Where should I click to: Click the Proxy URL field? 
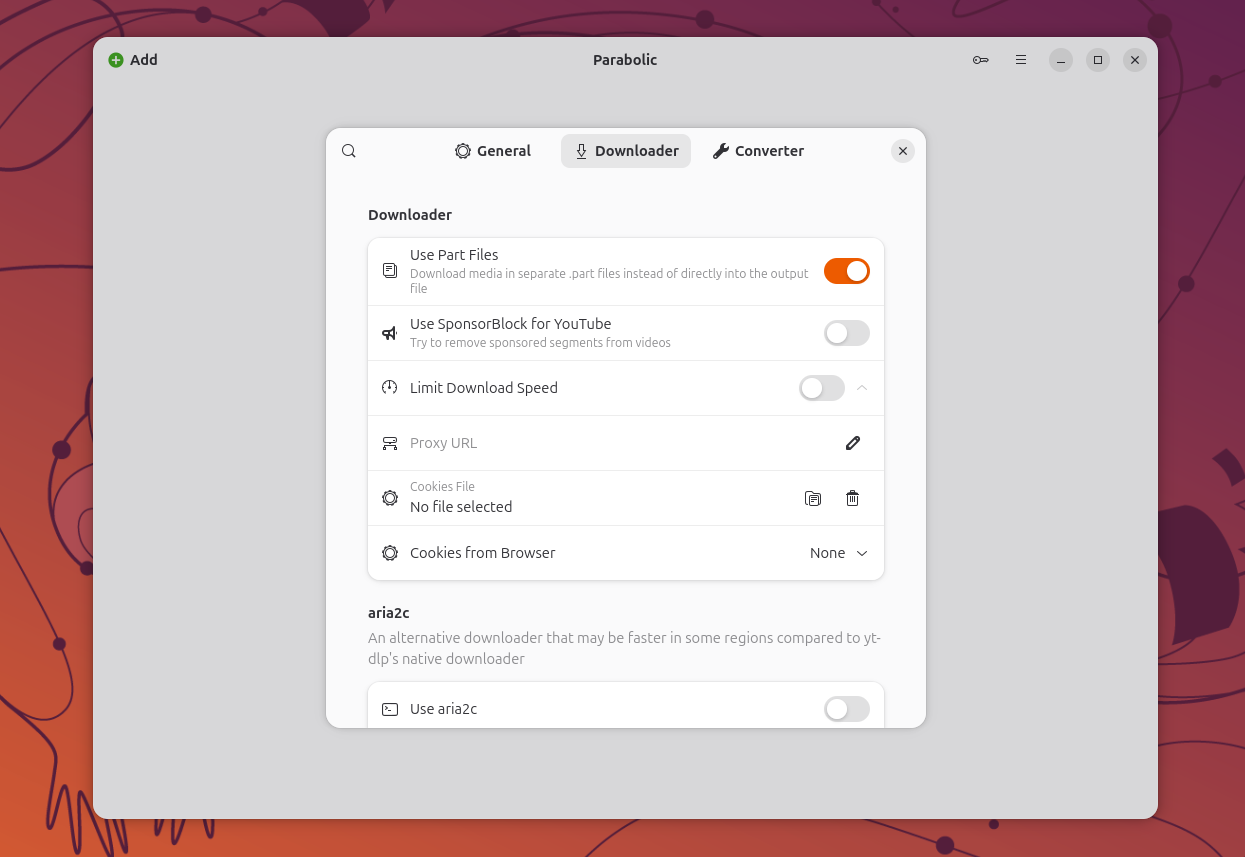(x=626, y=443)
